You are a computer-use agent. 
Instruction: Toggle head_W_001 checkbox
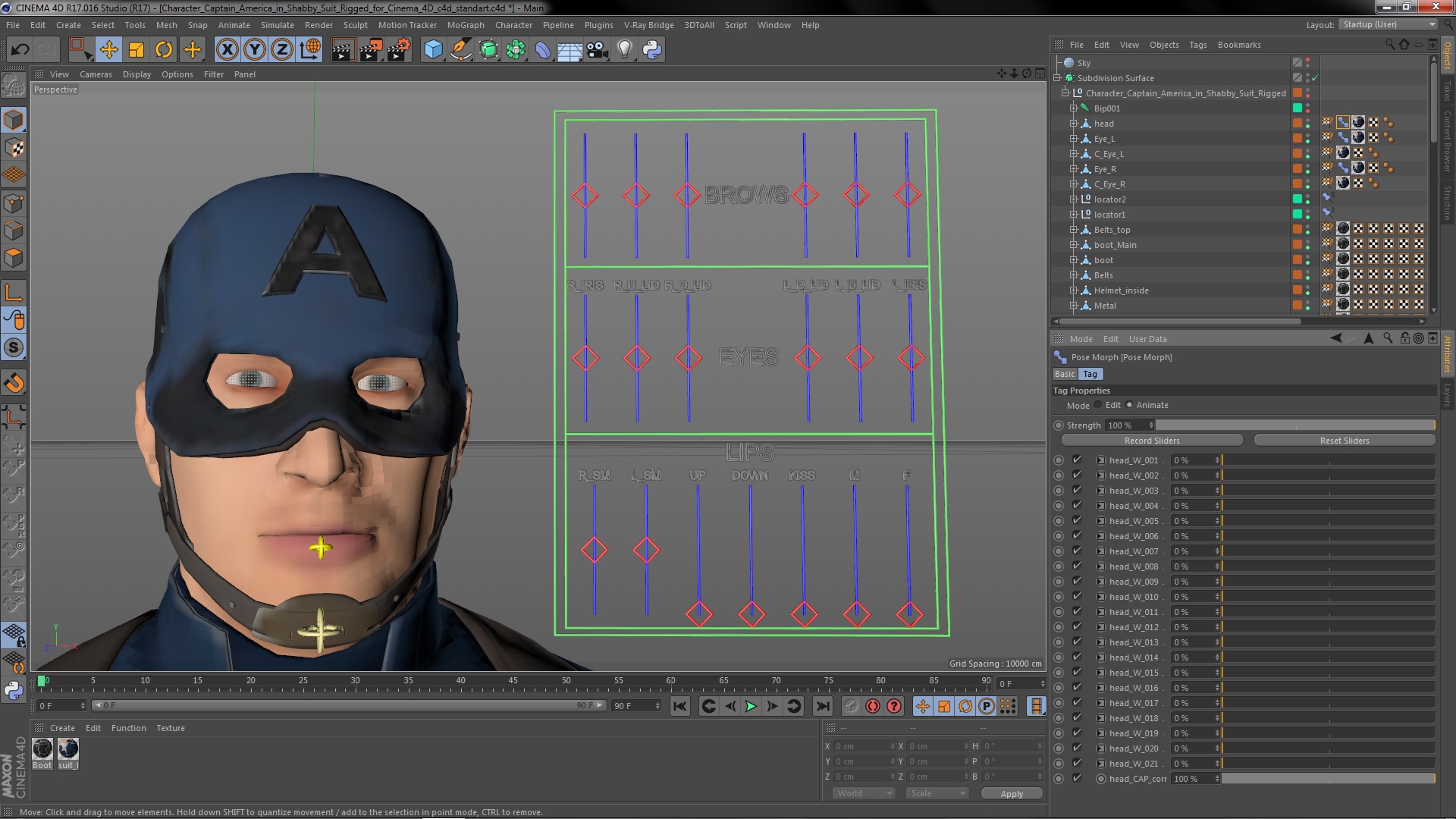point(1077,460)
